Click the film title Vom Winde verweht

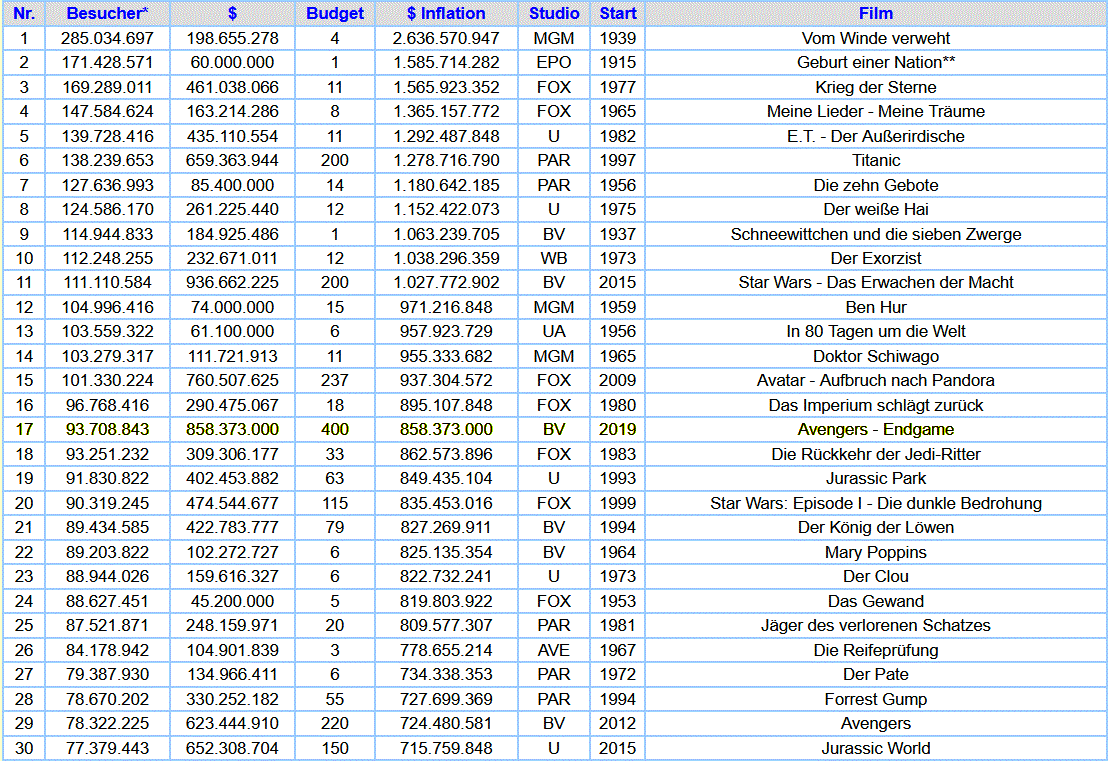pos(876,38)
